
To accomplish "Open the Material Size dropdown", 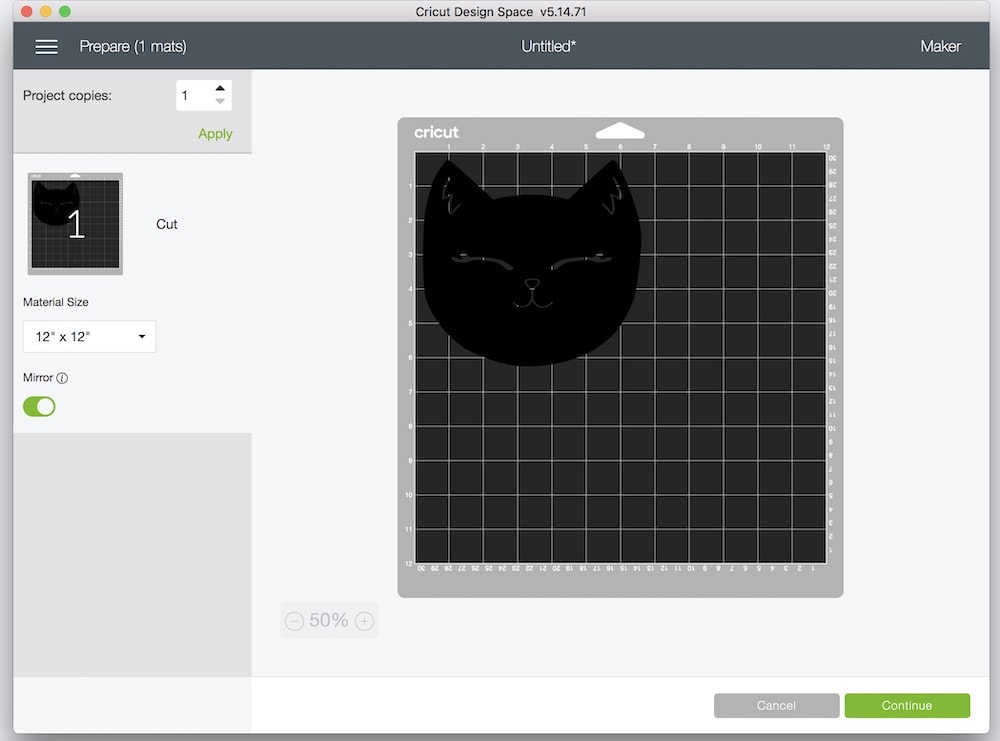I will coord(89,337).
